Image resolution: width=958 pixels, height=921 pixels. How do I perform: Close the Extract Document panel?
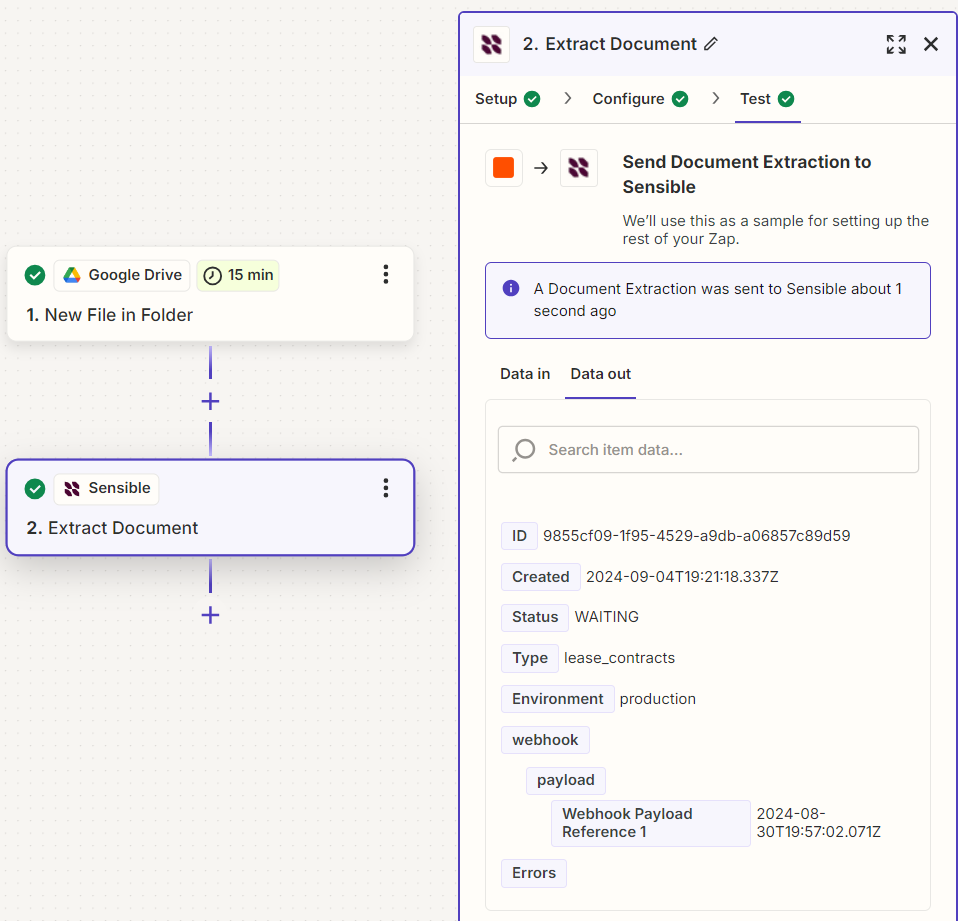[x=931, y=44]
